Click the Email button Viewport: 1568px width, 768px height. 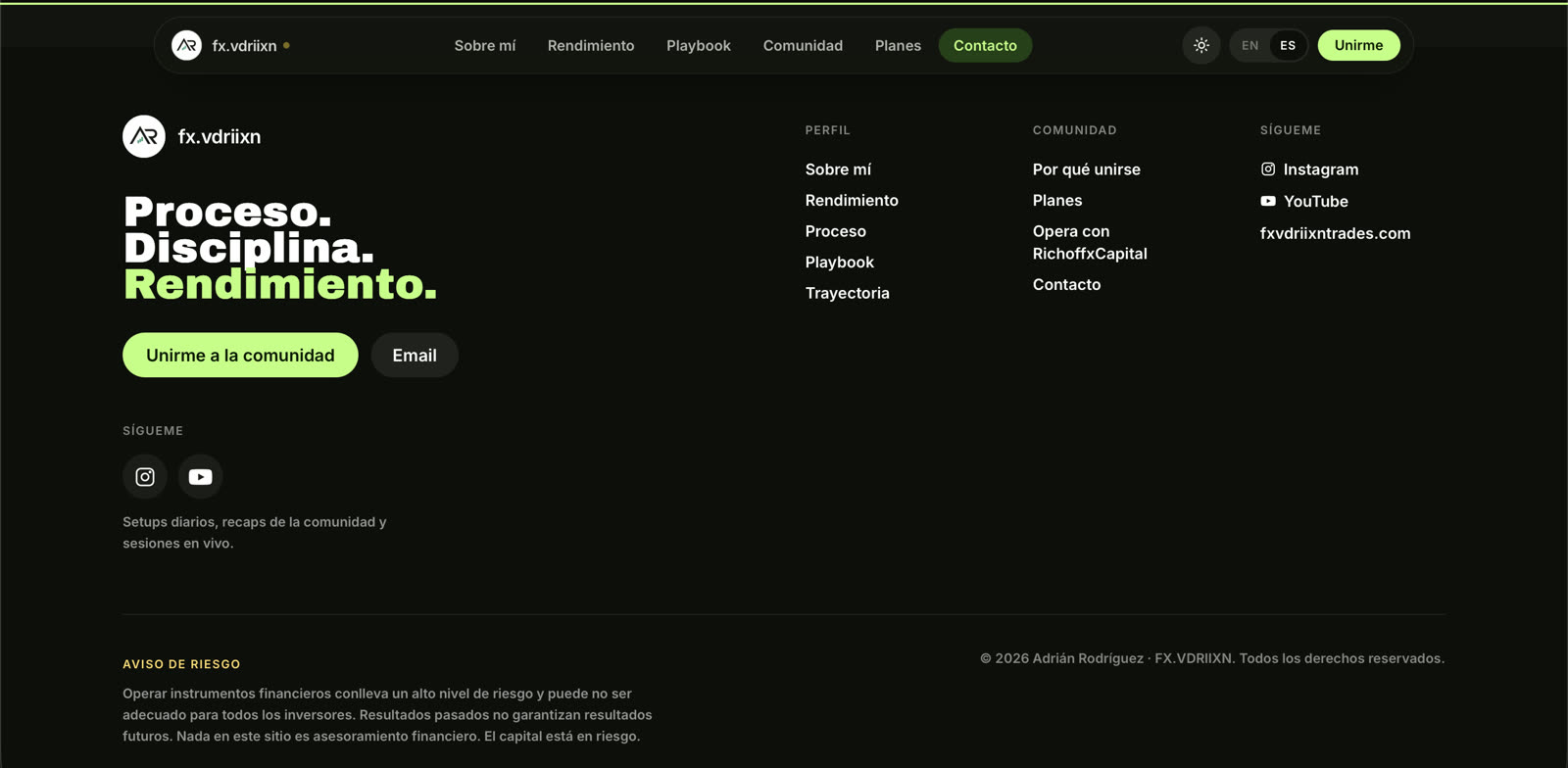tap(415, 355)
